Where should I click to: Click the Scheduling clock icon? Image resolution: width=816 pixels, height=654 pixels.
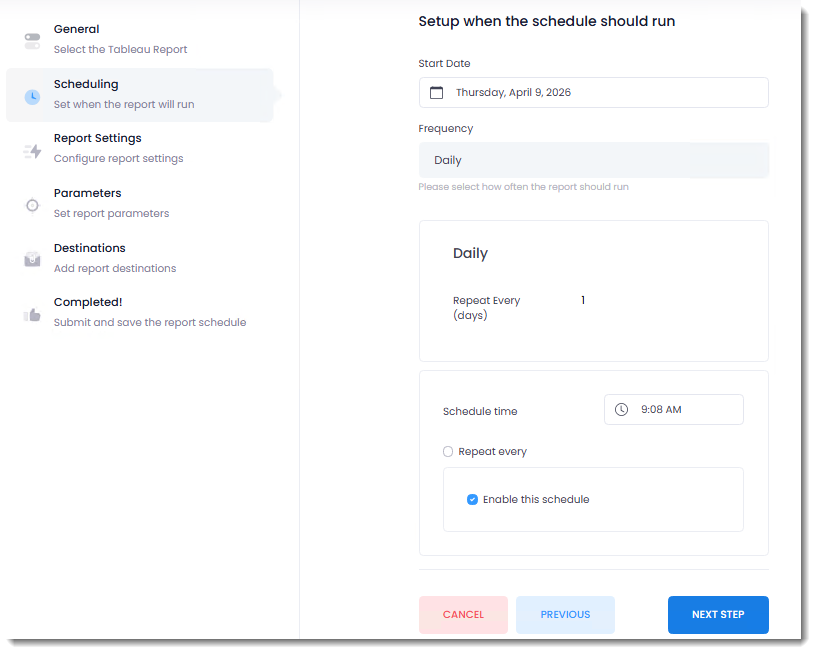point(32,96)
